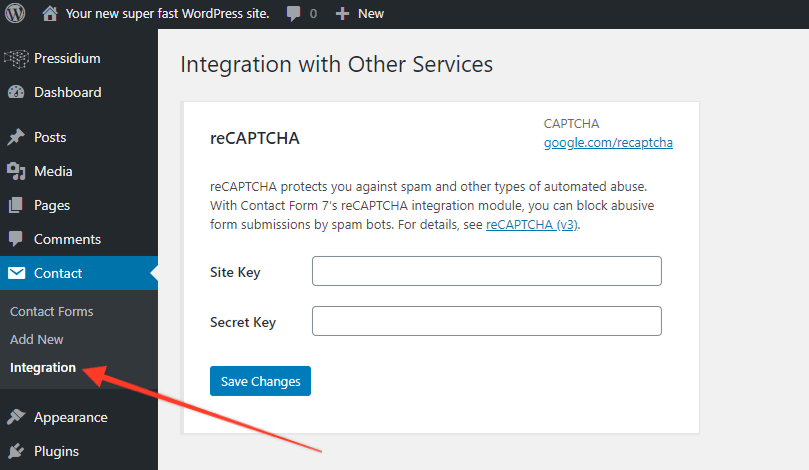Image resolution: width=809 pixels, height=470 pixels.
Task: Click the plus icon next to New
Action: pos(342,13)
